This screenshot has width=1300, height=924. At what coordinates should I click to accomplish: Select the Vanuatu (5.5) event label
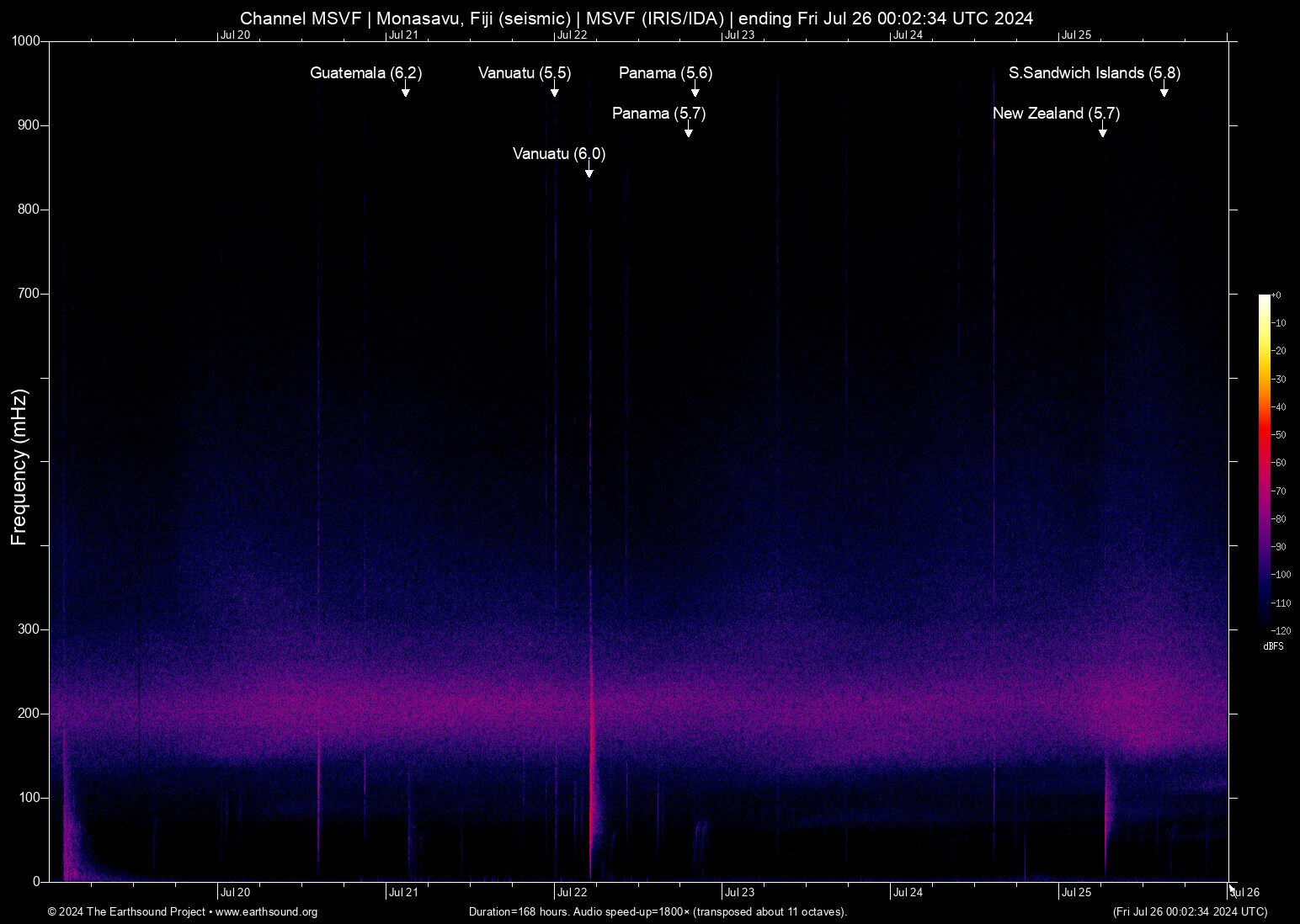[x=525, y=73]
